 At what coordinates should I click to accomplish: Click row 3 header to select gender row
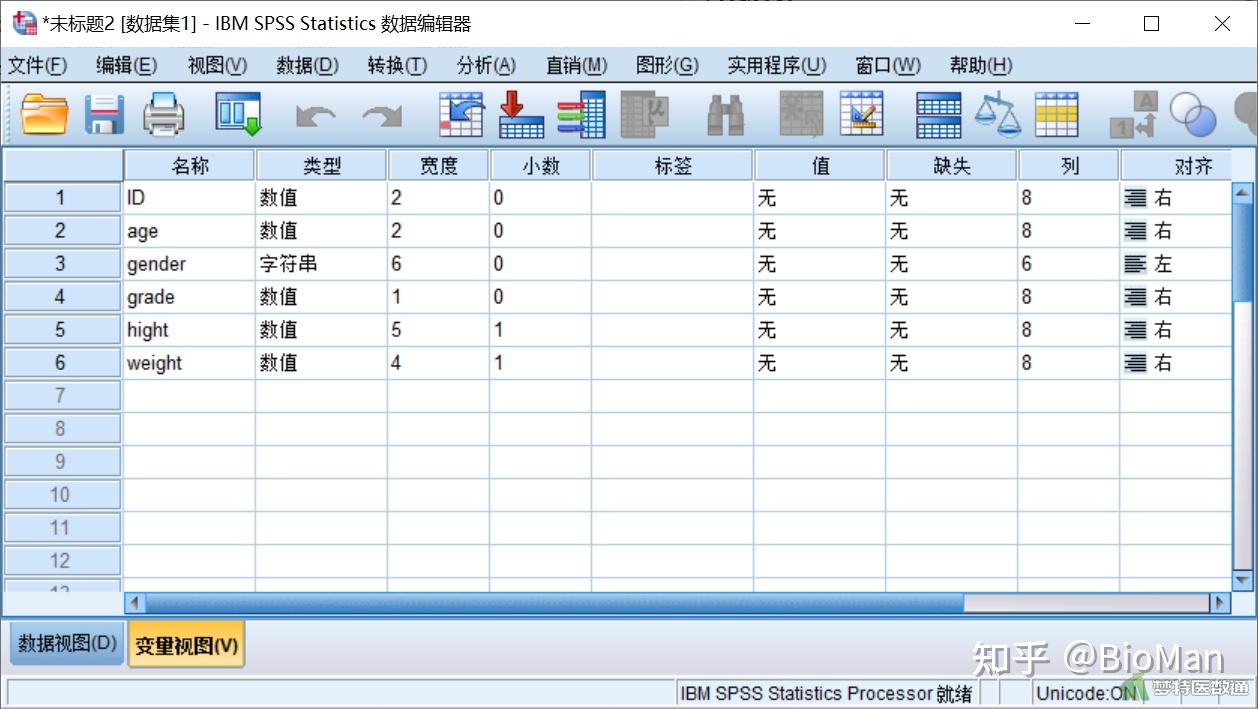[62, 263]
